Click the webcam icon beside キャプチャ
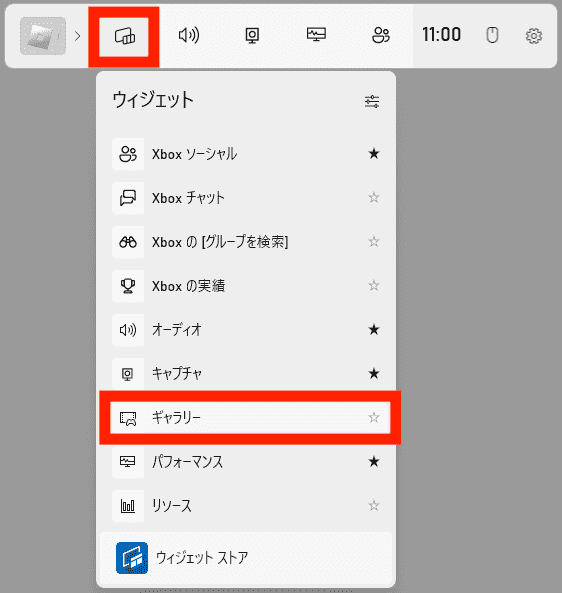 (128, 374)
